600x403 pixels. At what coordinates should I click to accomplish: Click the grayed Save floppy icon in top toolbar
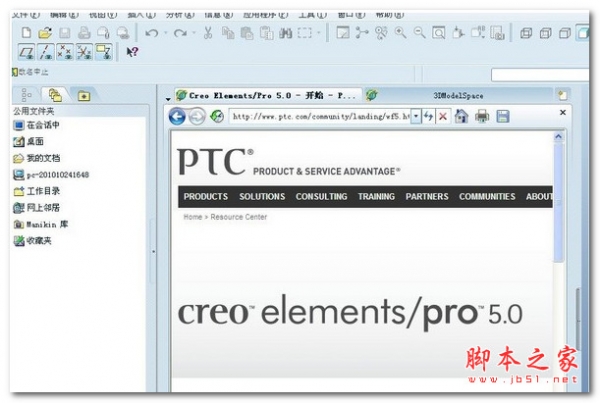point(64,33)
